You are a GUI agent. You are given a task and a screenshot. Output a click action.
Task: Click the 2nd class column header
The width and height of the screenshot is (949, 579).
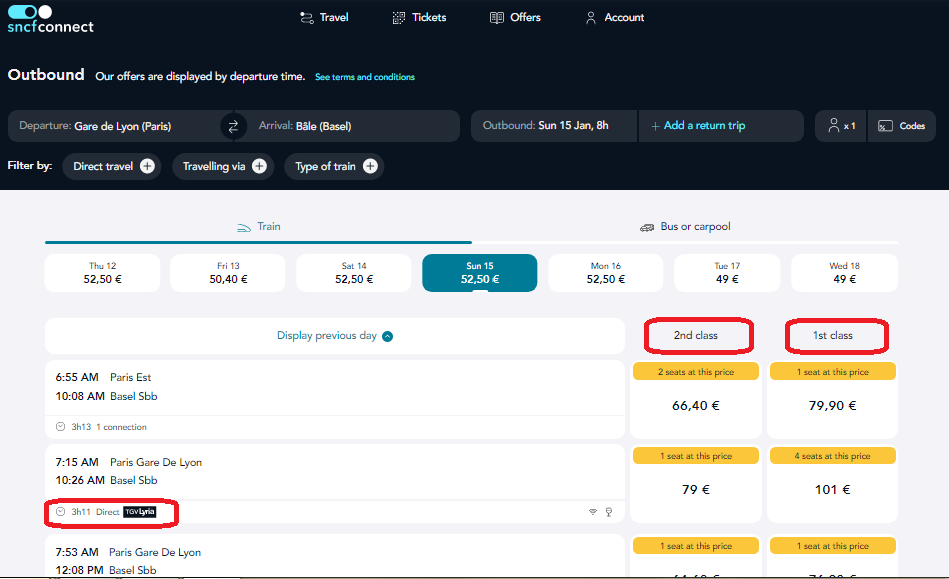pos(696,335)
